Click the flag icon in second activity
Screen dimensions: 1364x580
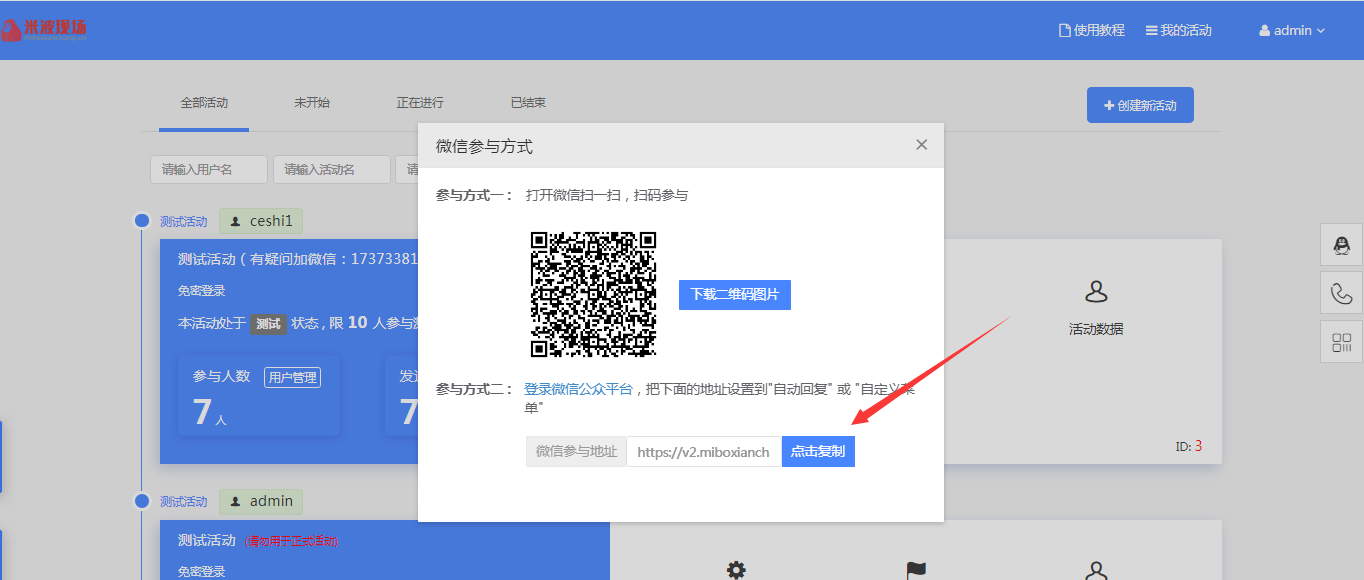click(915, 570)
